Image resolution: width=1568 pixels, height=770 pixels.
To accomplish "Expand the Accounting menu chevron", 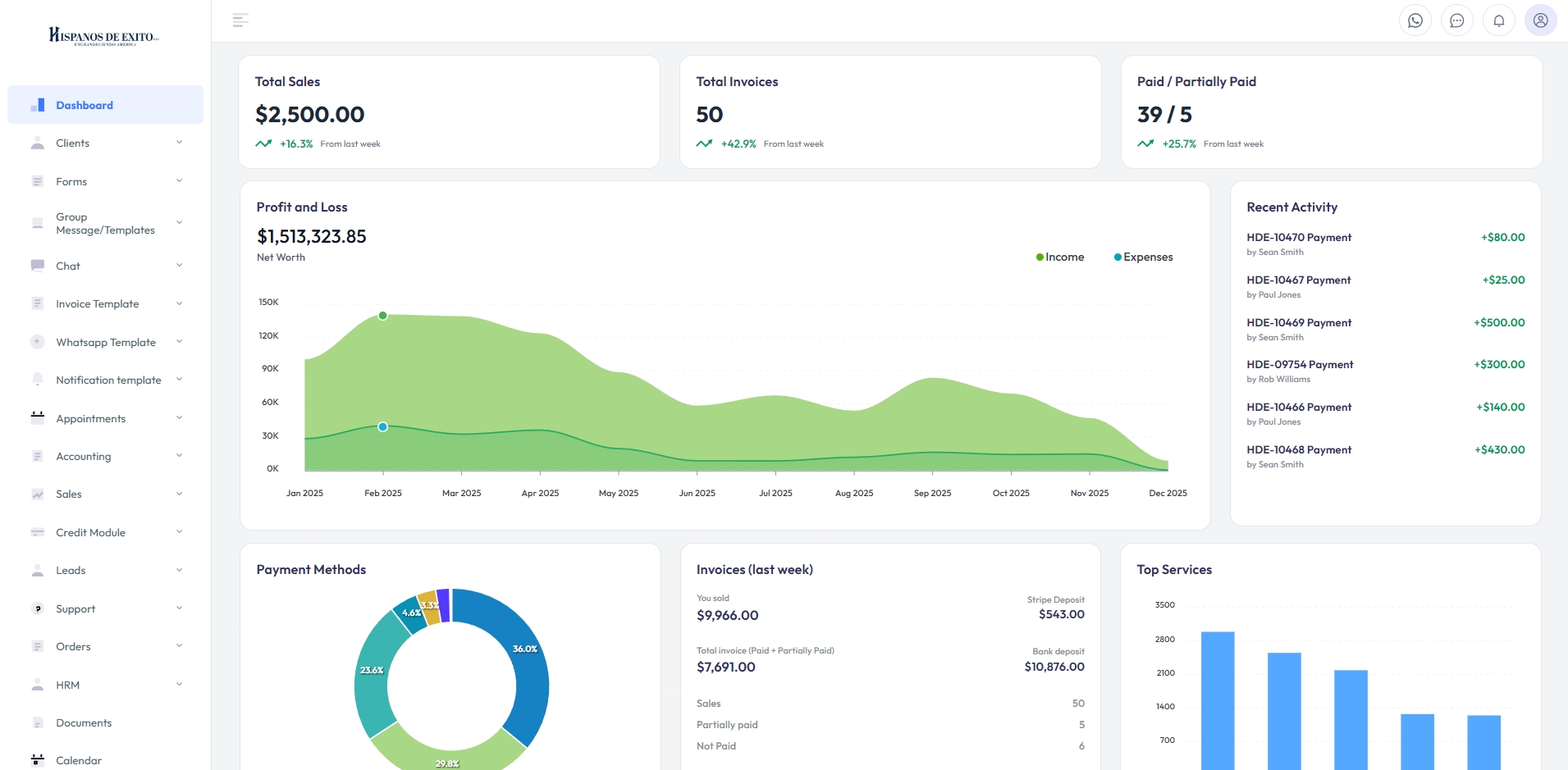I will [179, 456].
